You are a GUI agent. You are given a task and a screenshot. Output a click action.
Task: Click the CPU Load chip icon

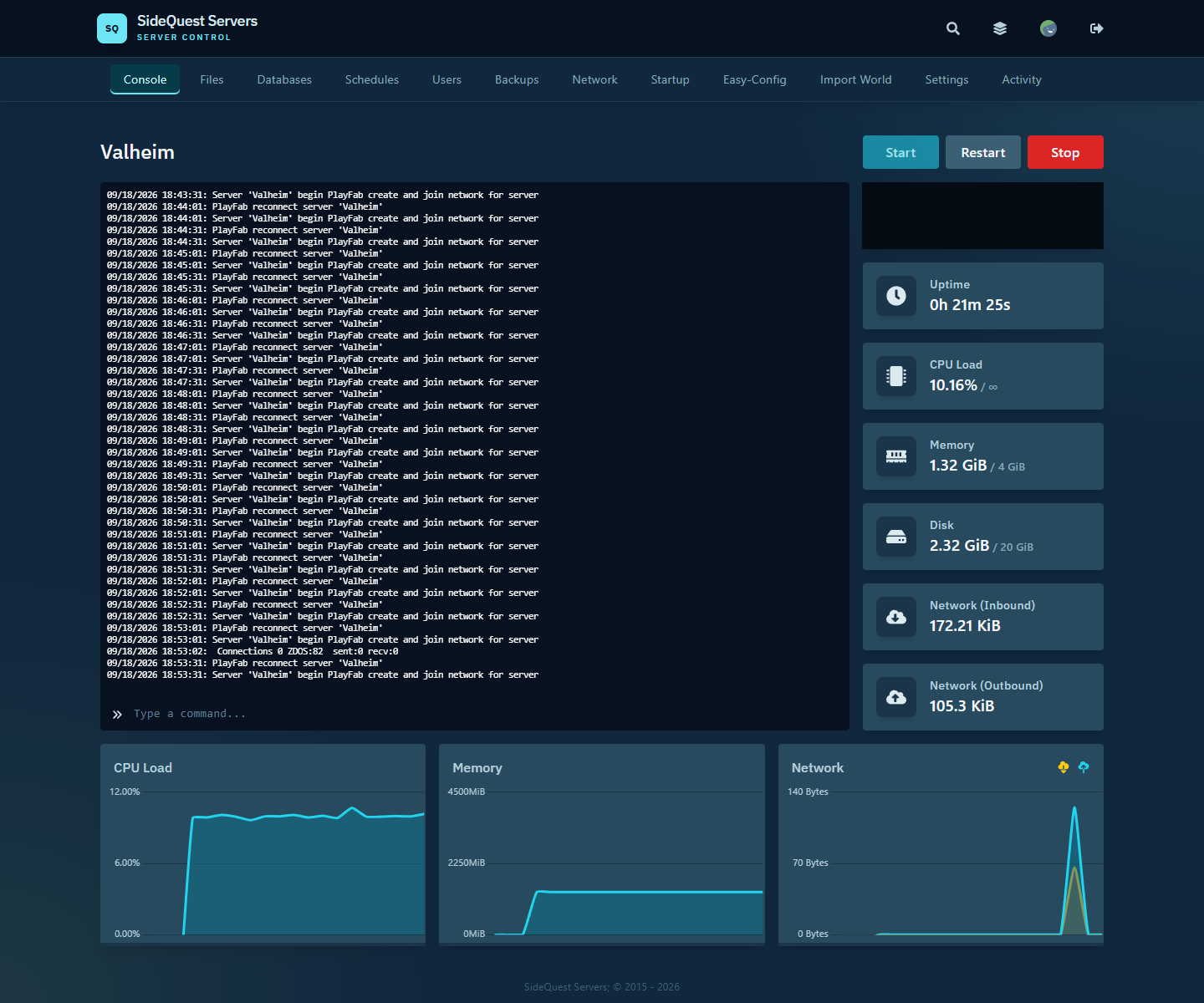pos(896,376)
